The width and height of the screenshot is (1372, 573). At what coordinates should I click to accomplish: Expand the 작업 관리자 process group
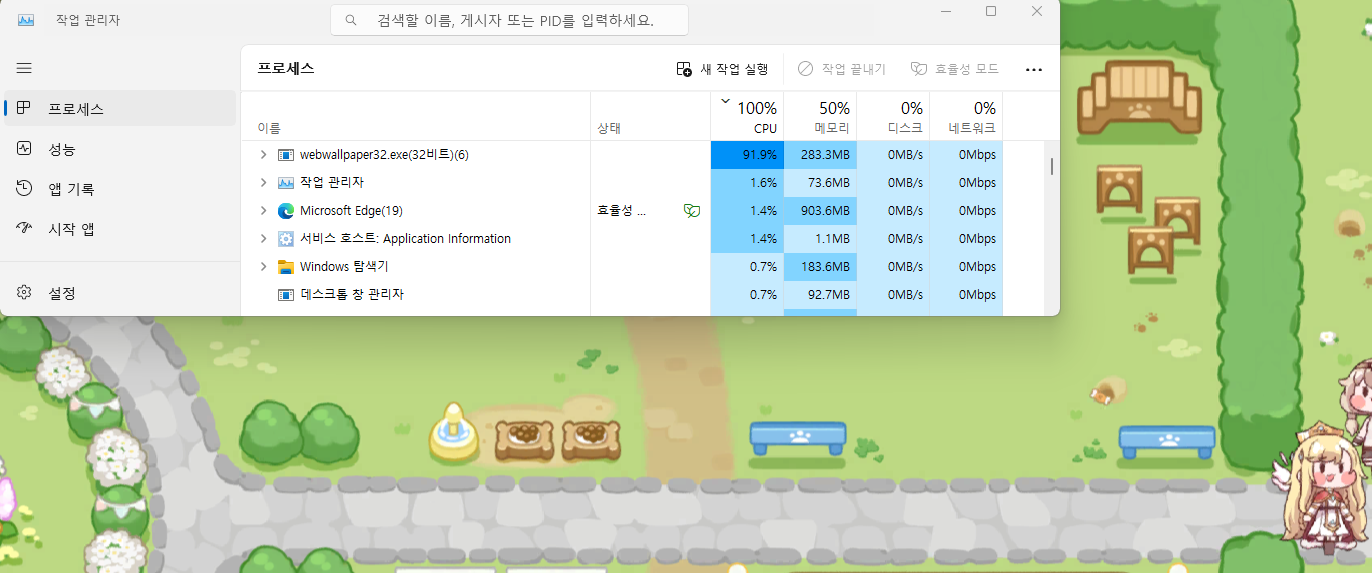coord(263,183)
